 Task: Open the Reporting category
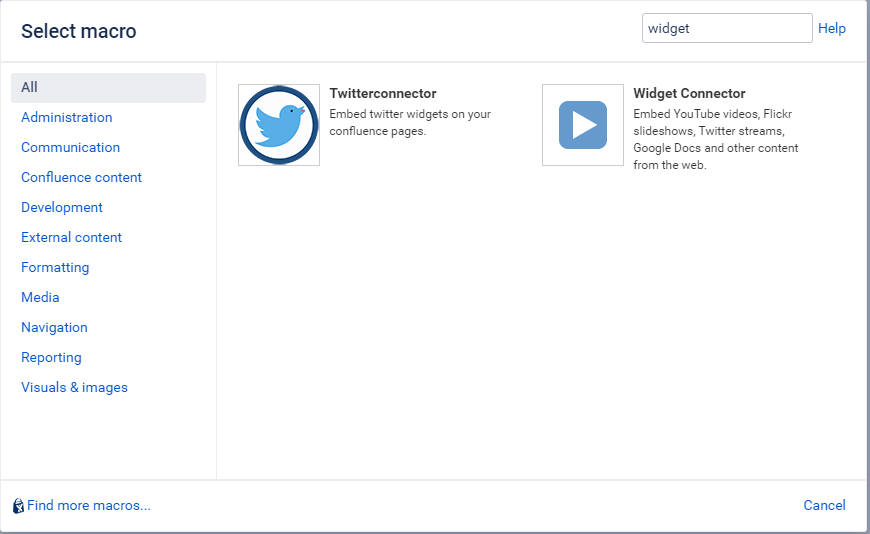51,357
